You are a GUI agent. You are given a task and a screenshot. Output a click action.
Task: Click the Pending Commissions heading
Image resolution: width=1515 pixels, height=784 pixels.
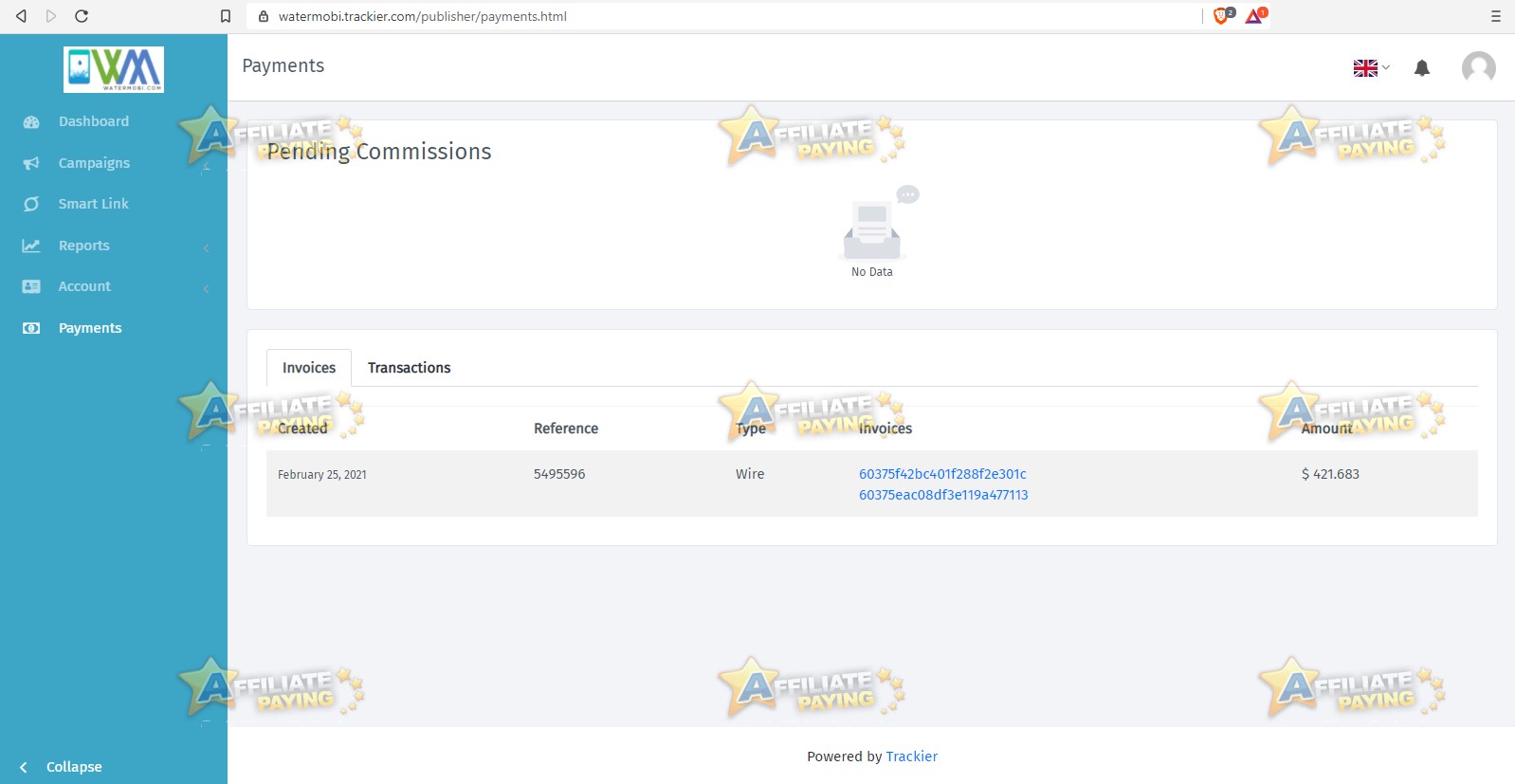[379, 152]
